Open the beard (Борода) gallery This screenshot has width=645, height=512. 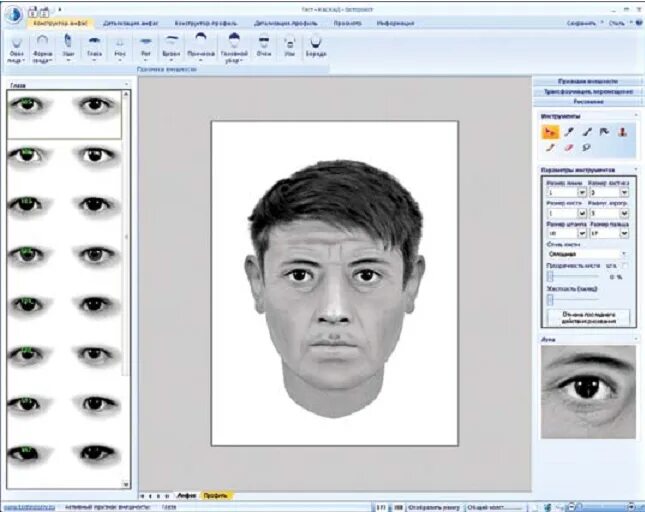(316, 47)
